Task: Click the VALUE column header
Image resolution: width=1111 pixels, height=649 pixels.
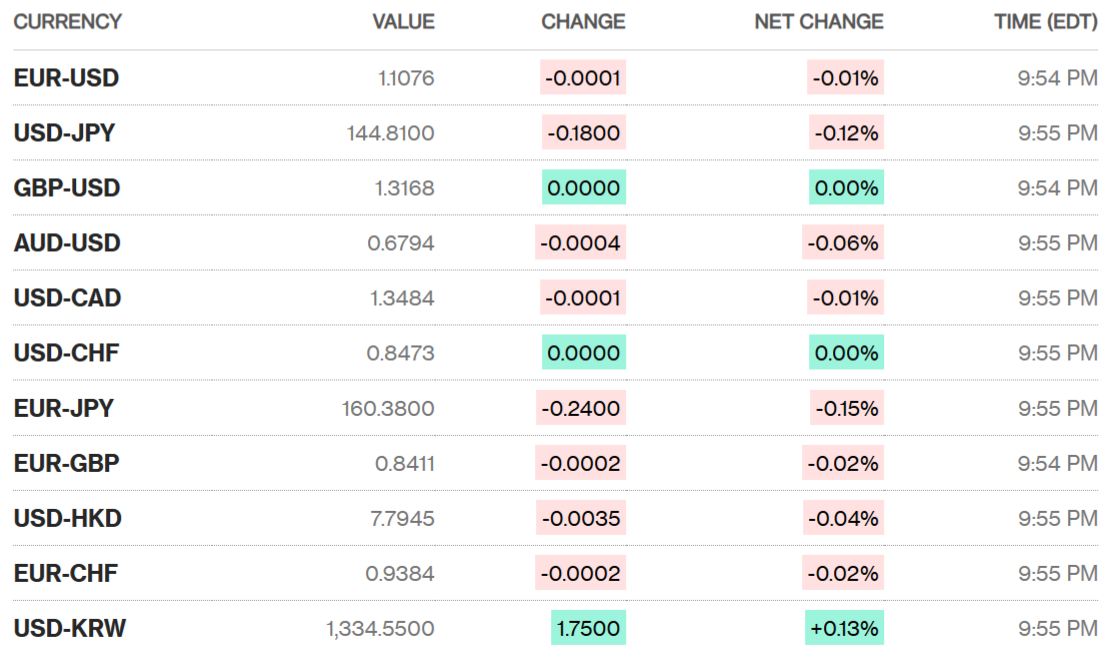Action: 403,21
